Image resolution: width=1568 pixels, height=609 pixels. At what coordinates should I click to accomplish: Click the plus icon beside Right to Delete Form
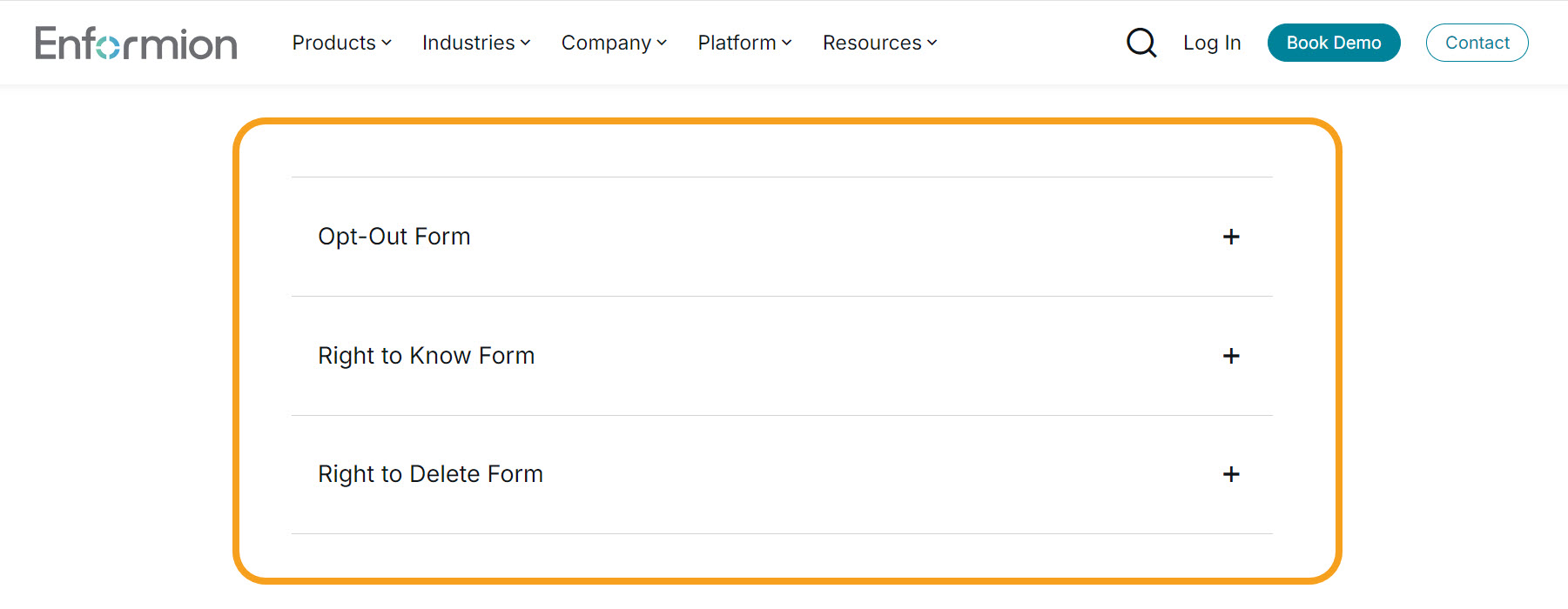tap(1231, 474)
